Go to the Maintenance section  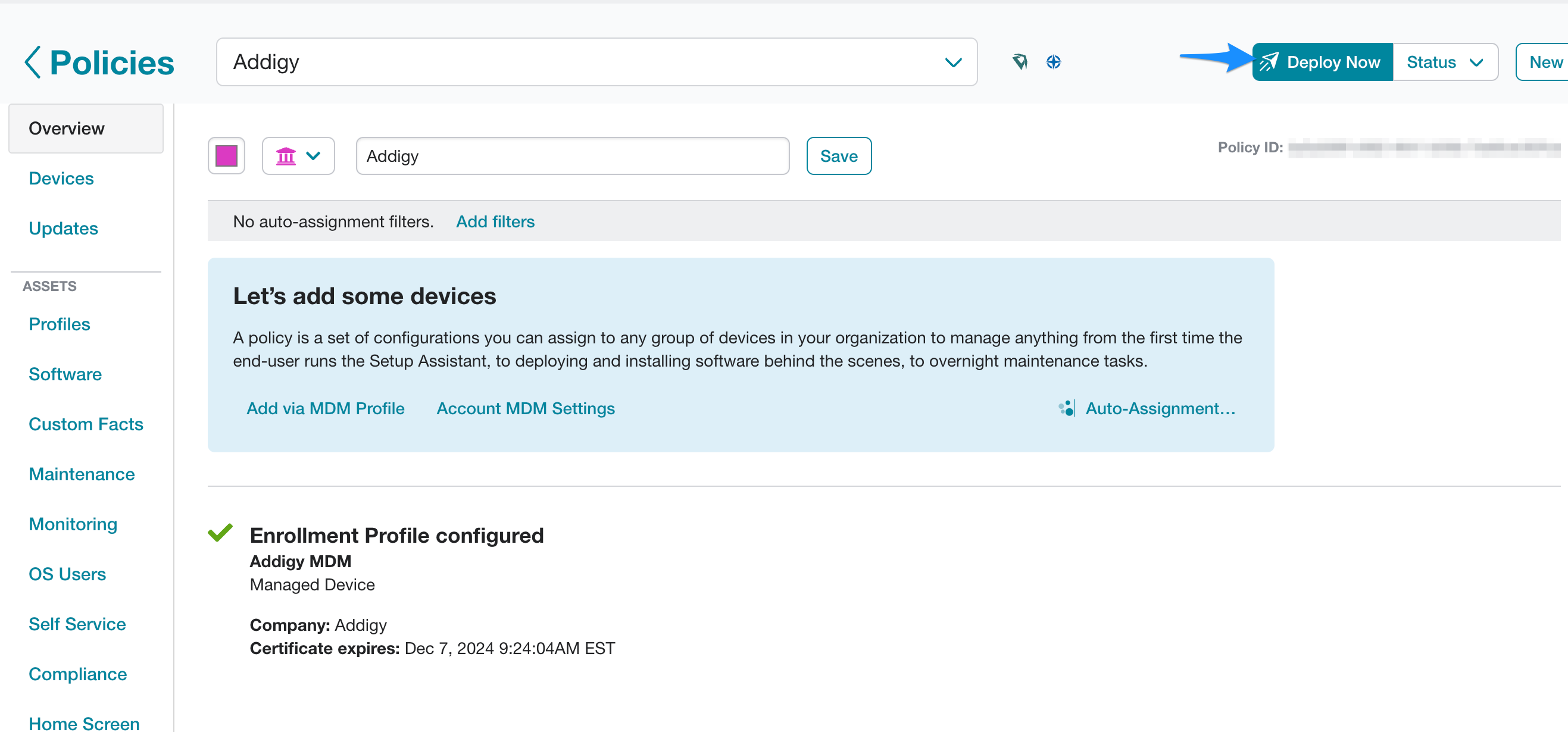(82, 474)
